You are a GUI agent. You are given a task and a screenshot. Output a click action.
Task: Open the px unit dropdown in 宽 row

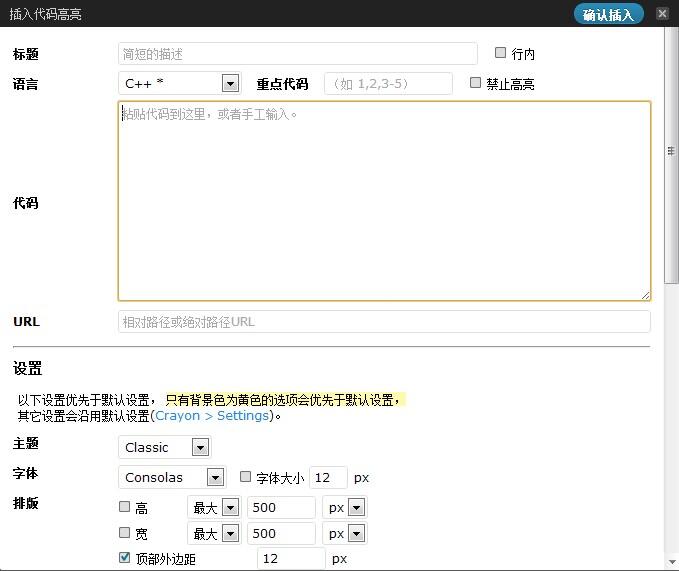coord(345,533)
